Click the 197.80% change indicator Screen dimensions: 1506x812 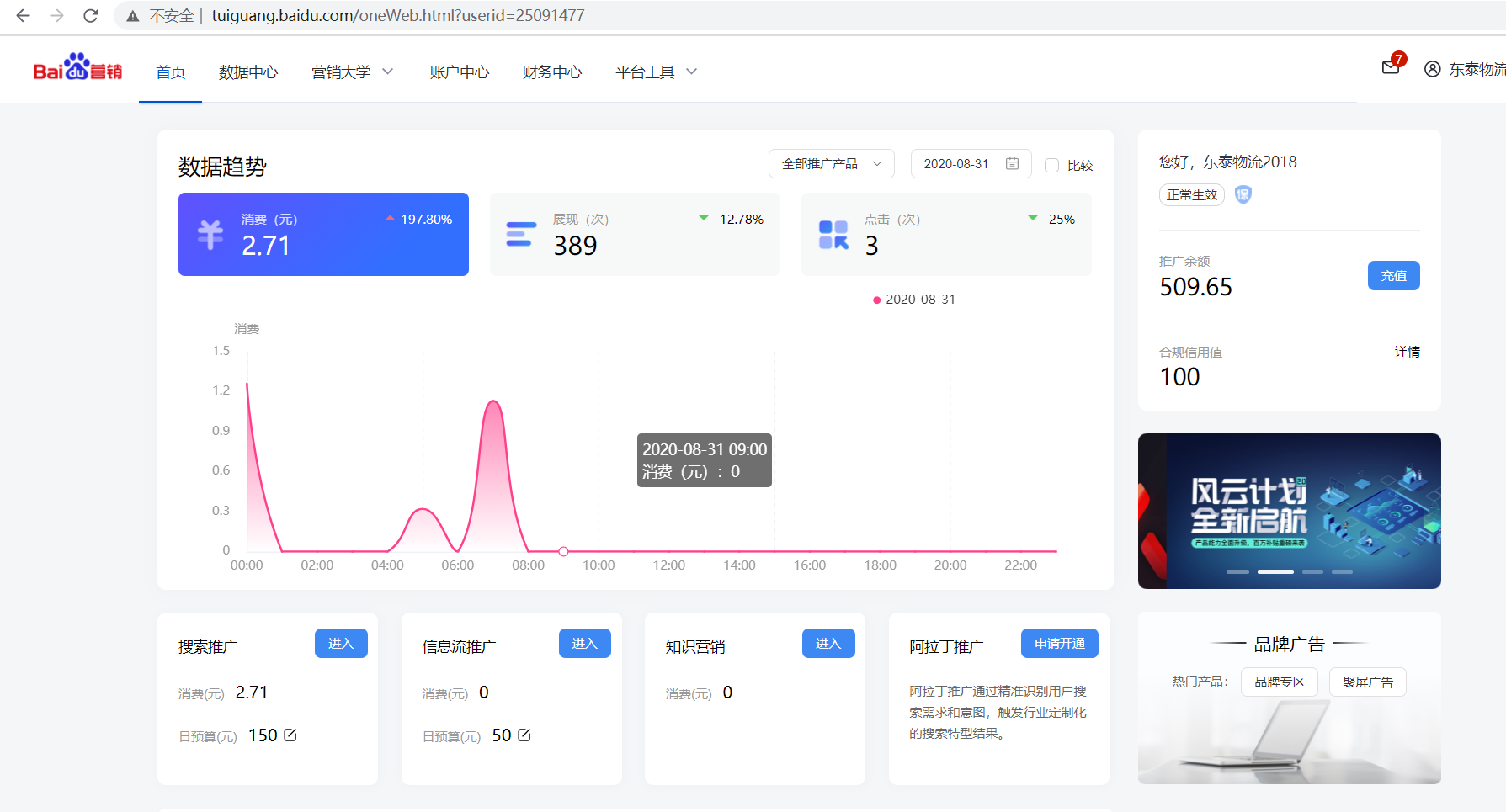pos(419,219)
